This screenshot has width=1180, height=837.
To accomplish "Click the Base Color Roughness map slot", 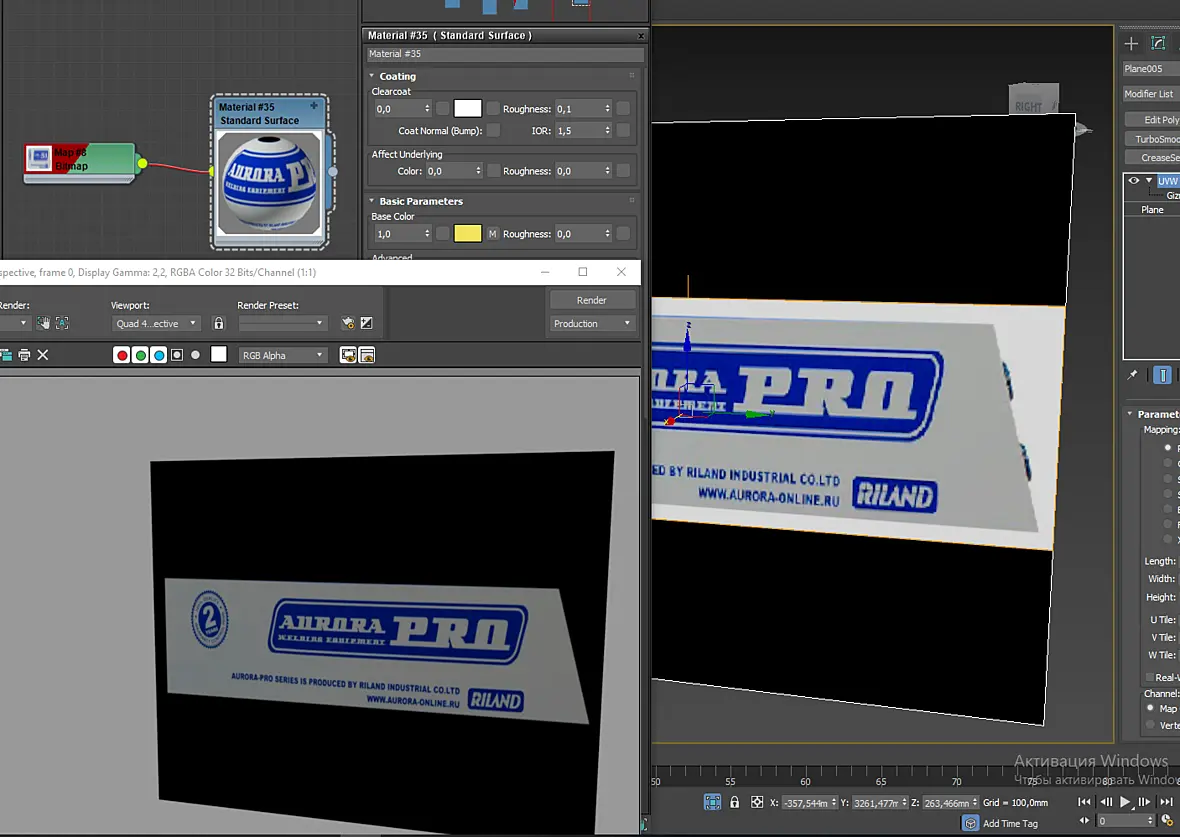I will point(623,234).
